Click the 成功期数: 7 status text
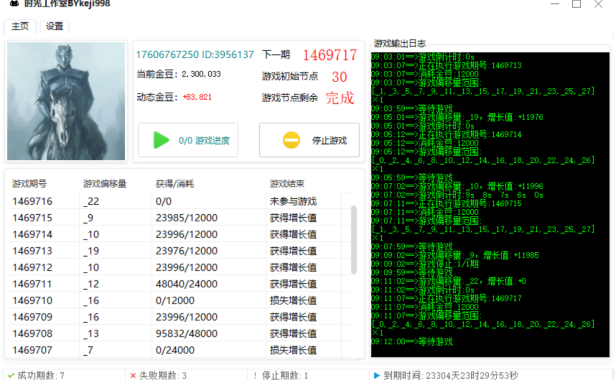Viewport: 616px width, 380px height. click(x=41, y=375)
